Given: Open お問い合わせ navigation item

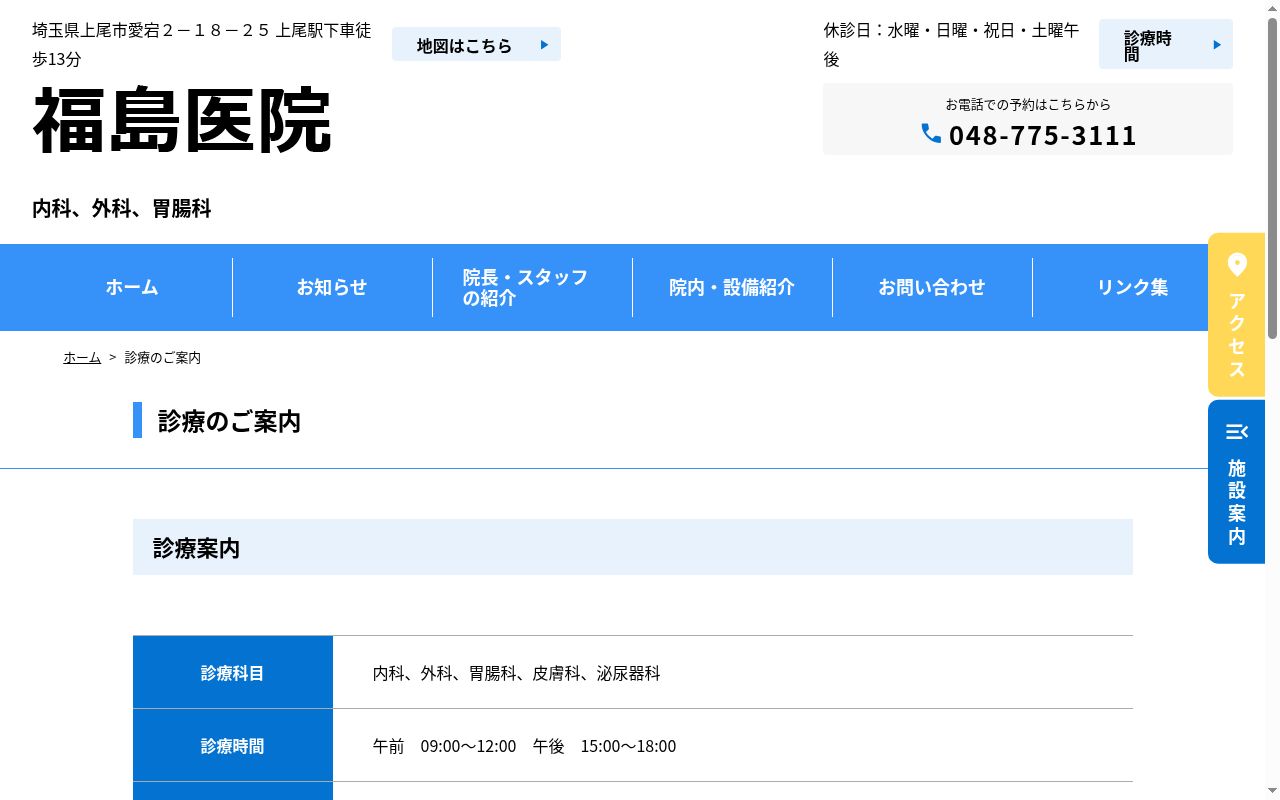Looking at the screenshot, I should (x=932, y=288).
